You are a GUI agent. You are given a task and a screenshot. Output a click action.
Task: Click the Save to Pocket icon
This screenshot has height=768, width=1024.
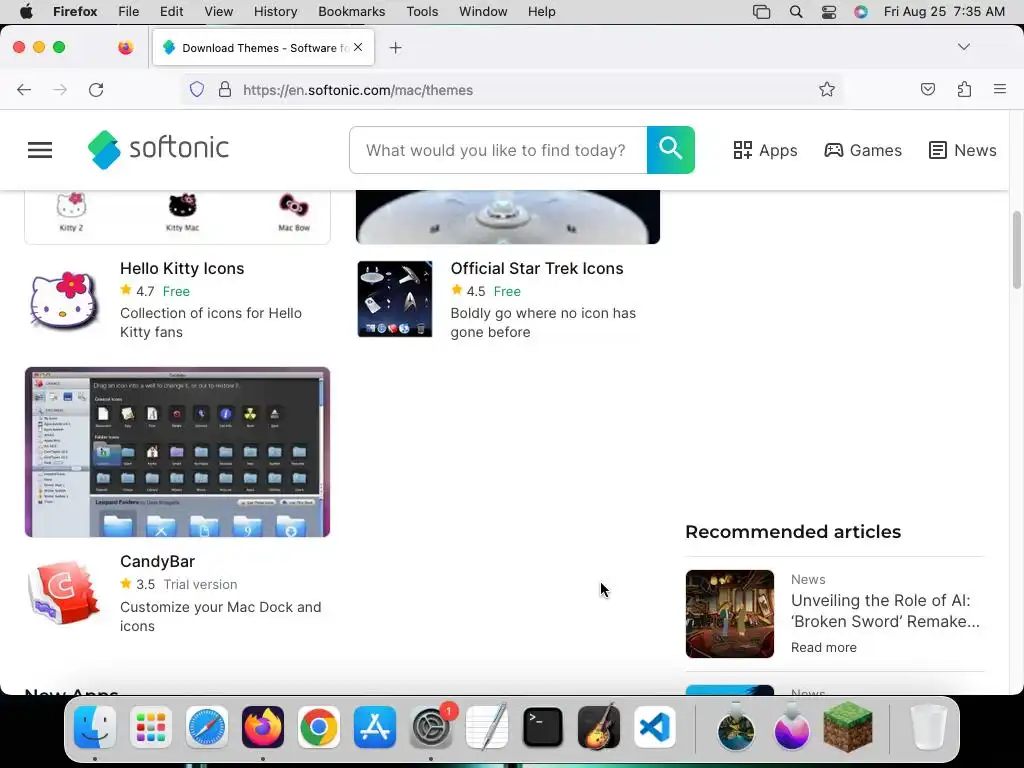tap(928, 89)
